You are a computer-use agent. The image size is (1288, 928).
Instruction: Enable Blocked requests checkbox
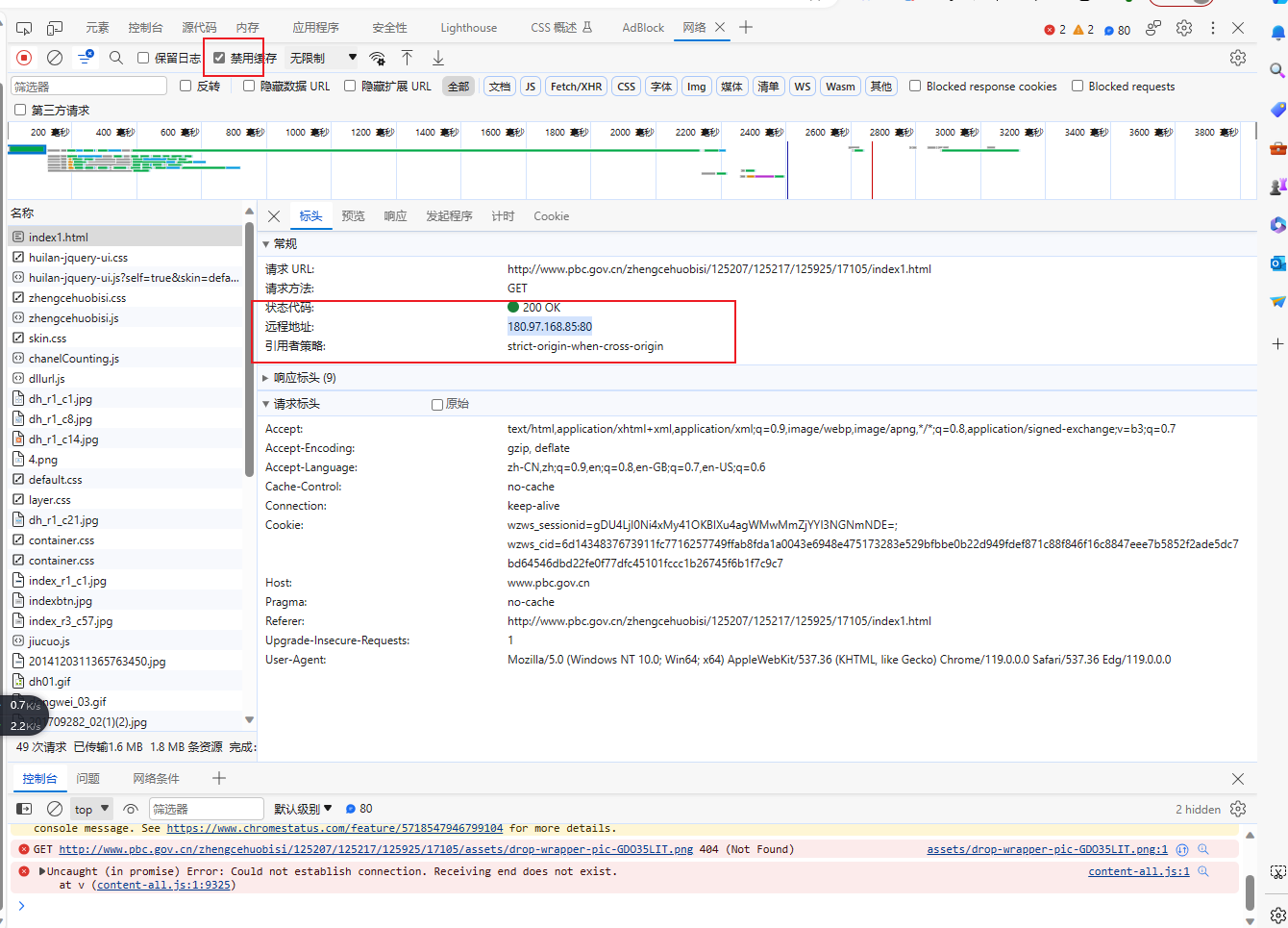(1077, 86)
